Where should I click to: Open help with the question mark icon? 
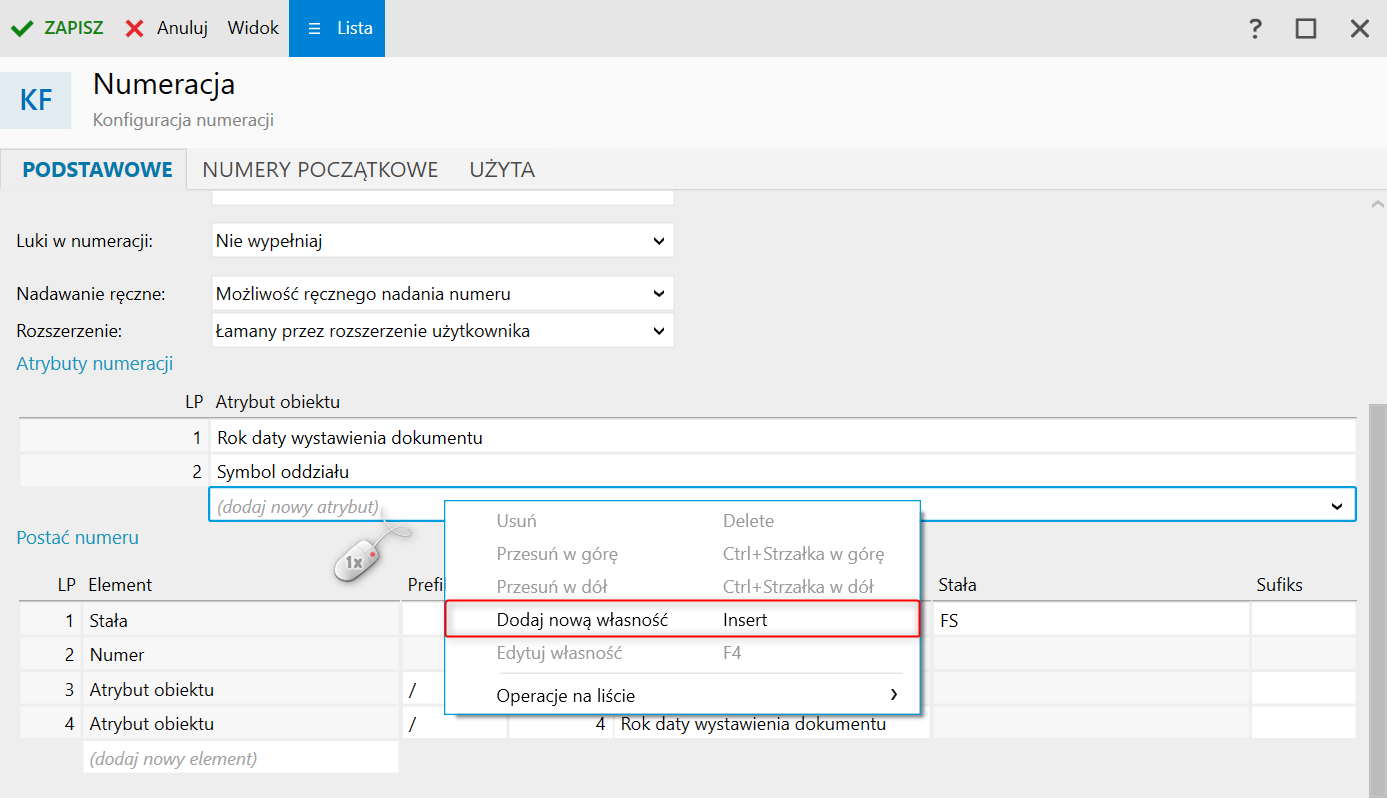coord(1256,28)
